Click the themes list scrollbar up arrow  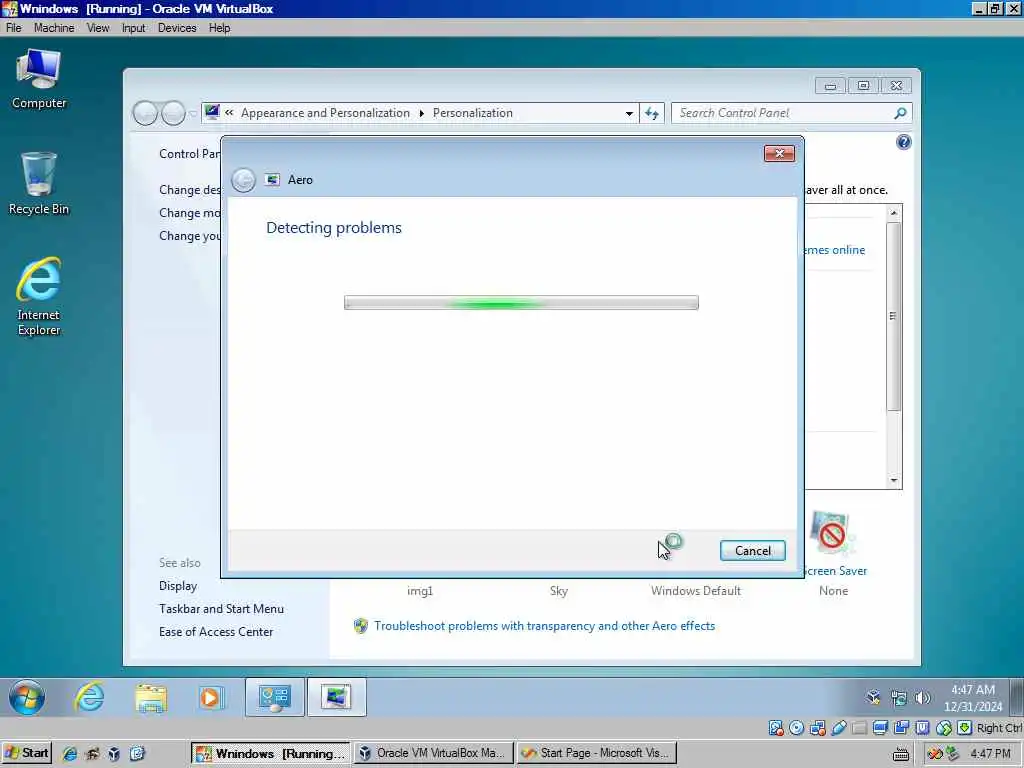click(x=893, y=213)
